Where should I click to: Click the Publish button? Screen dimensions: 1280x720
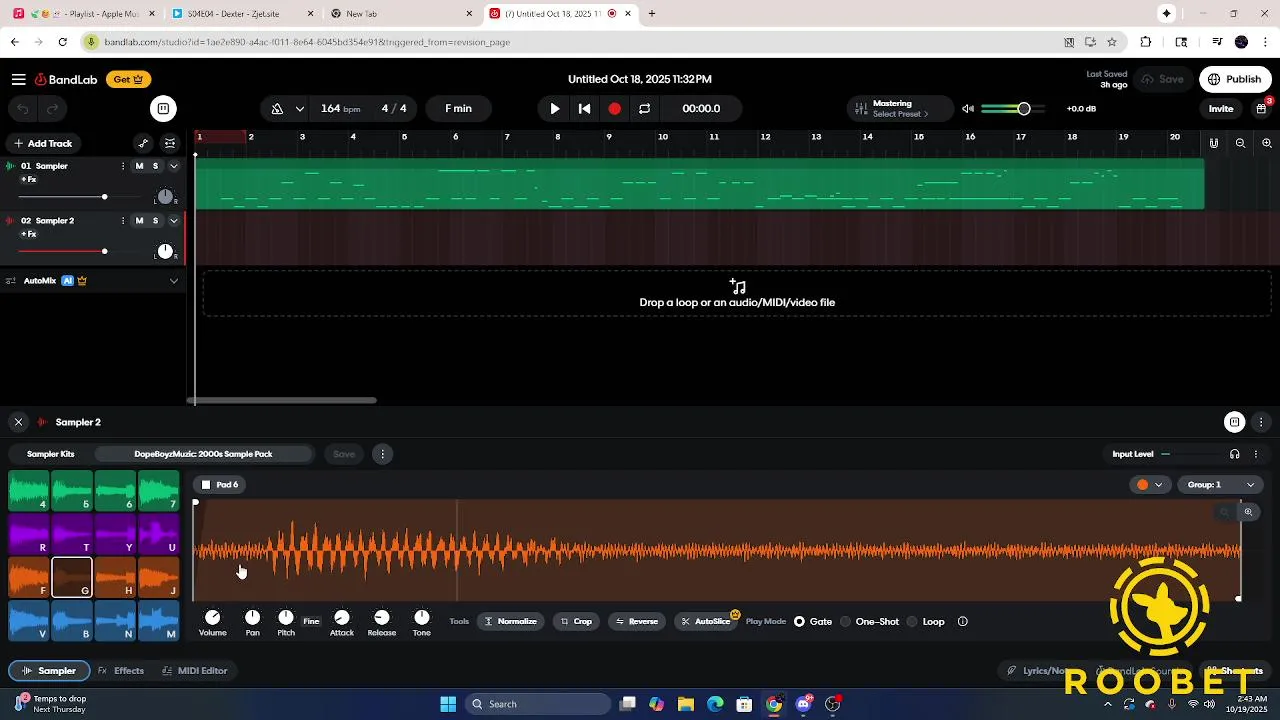coord(1235,79)
